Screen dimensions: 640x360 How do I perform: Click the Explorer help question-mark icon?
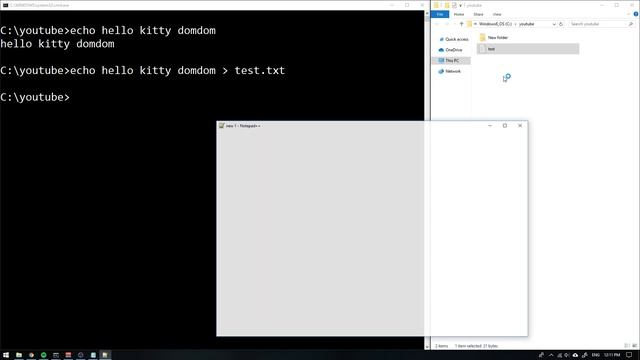click(x=636, y=14)
